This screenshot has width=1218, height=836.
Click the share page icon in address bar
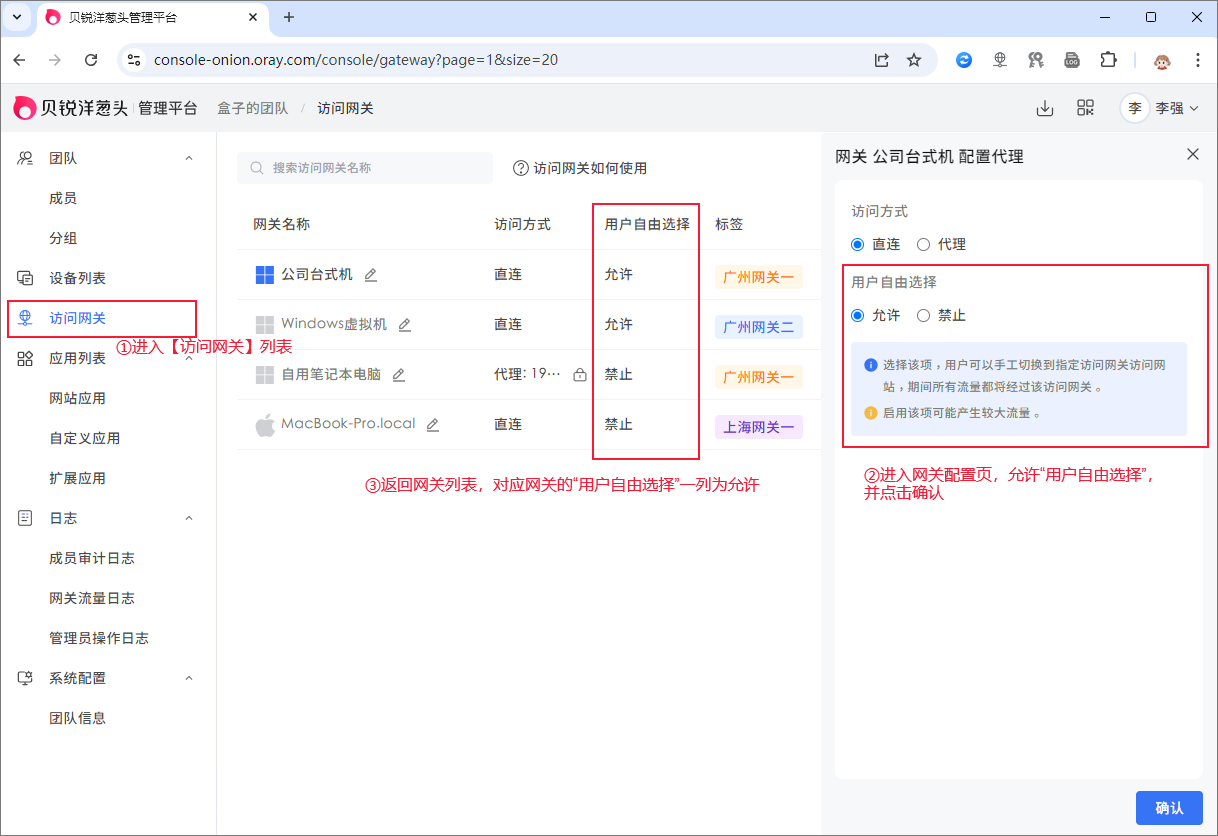[x=881, y=60]
